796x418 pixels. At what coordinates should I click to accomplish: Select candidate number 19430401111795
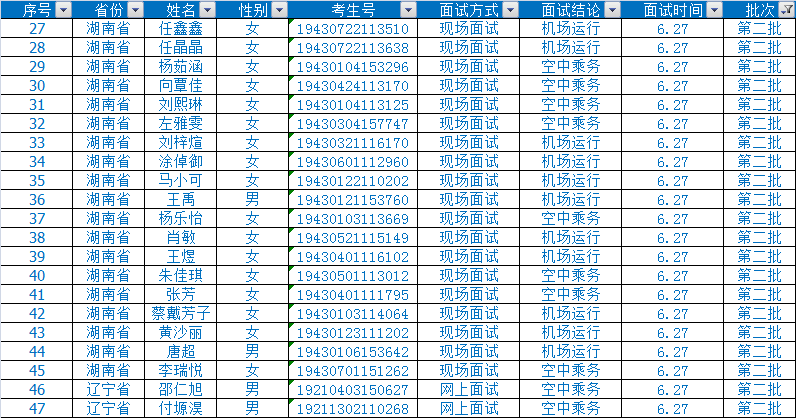point(353,295)
